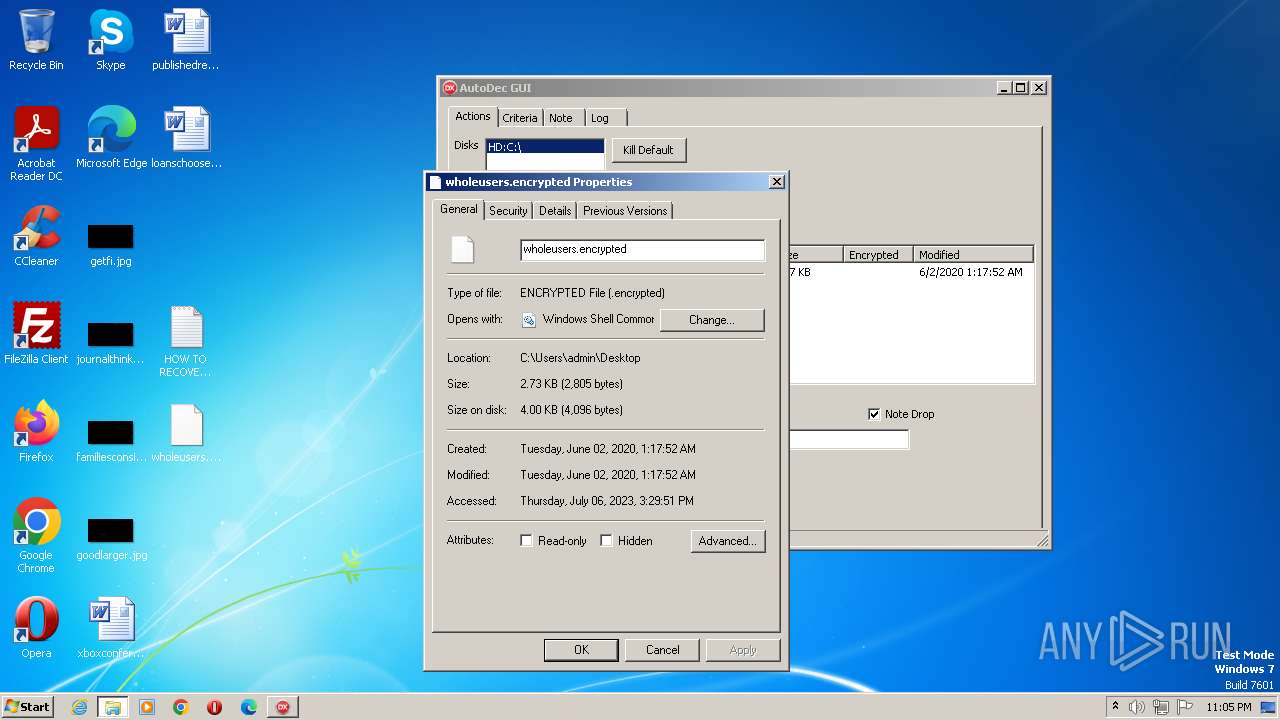Screen dimensions: 1280x720
Task: Select wholeusers encrypted file on desktop
Action: click(x=186, y=433)
